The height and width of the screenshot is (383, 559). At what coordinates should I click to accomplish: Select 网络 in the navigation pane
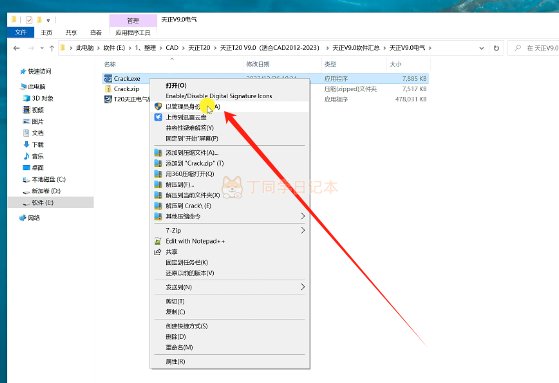(x=34, y=218)
